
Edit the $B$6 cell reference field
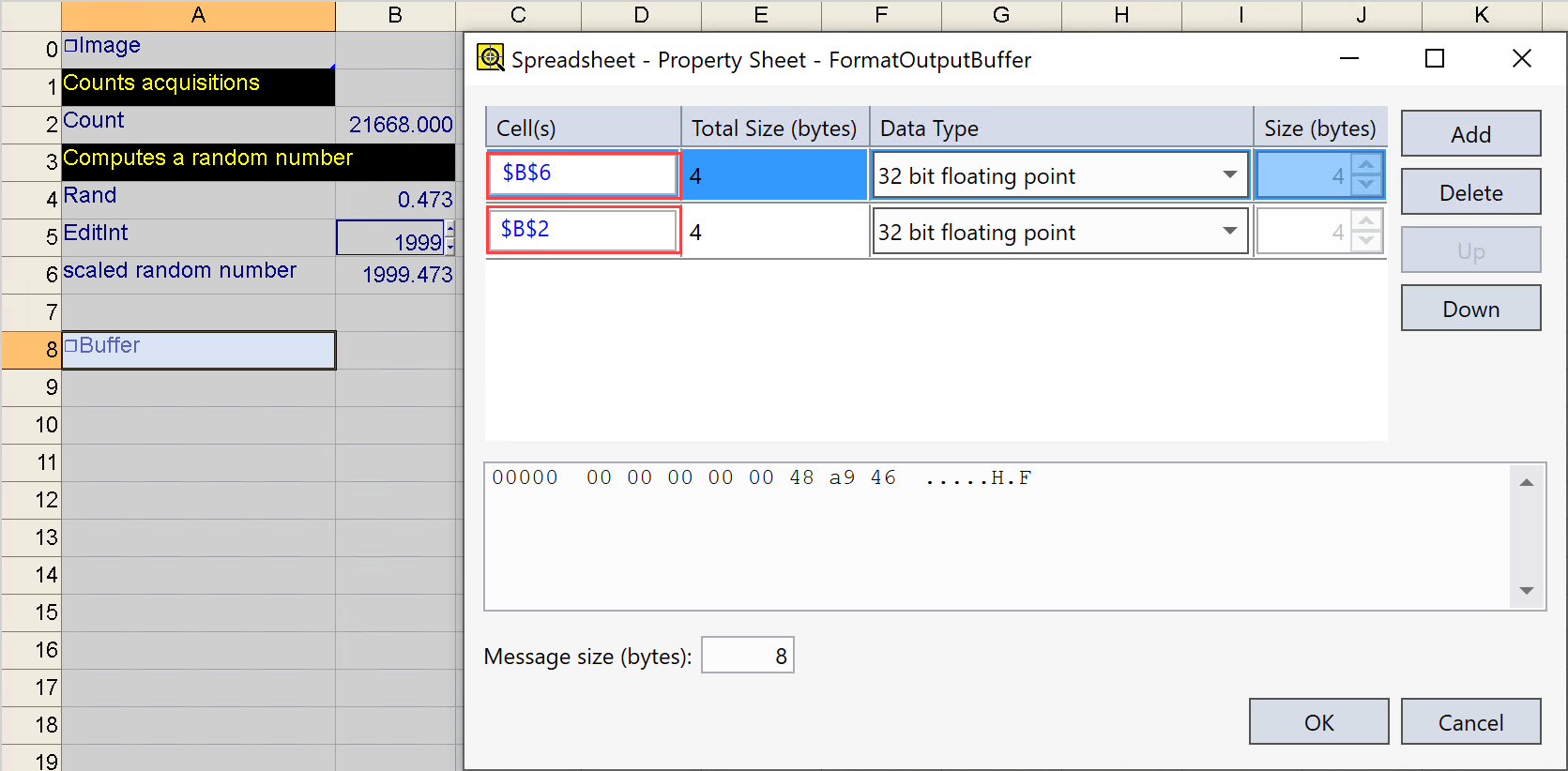583,174
